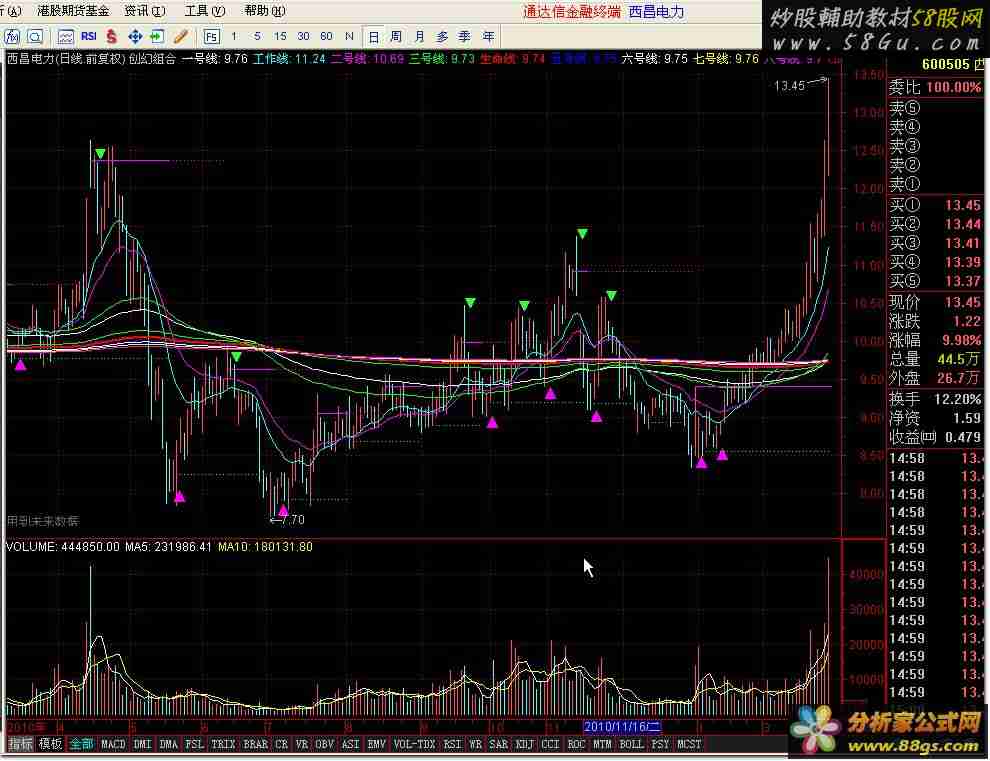This screenshot has width=990, height=761.
Task: Click the line chart icon in toolbar
Action: 66,36
